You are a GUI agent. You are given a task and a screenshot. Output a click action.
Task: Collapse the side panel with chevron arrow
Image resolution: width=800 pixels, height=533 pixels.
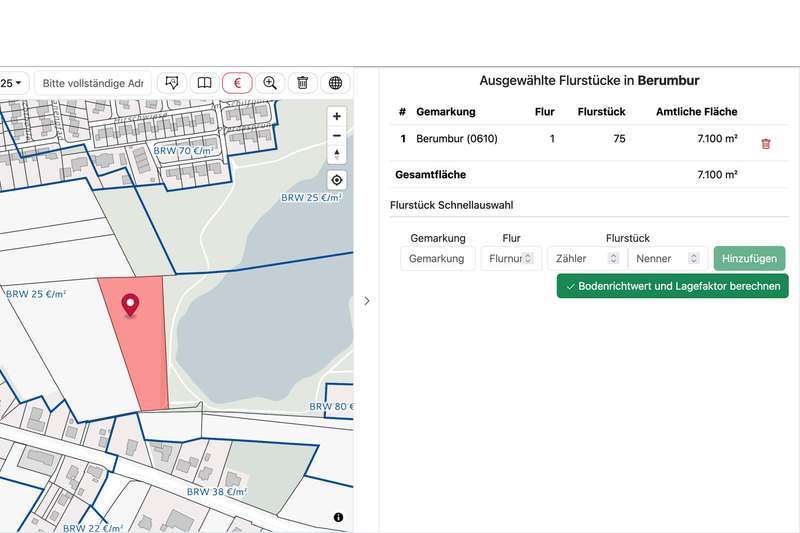pos(366,300)
